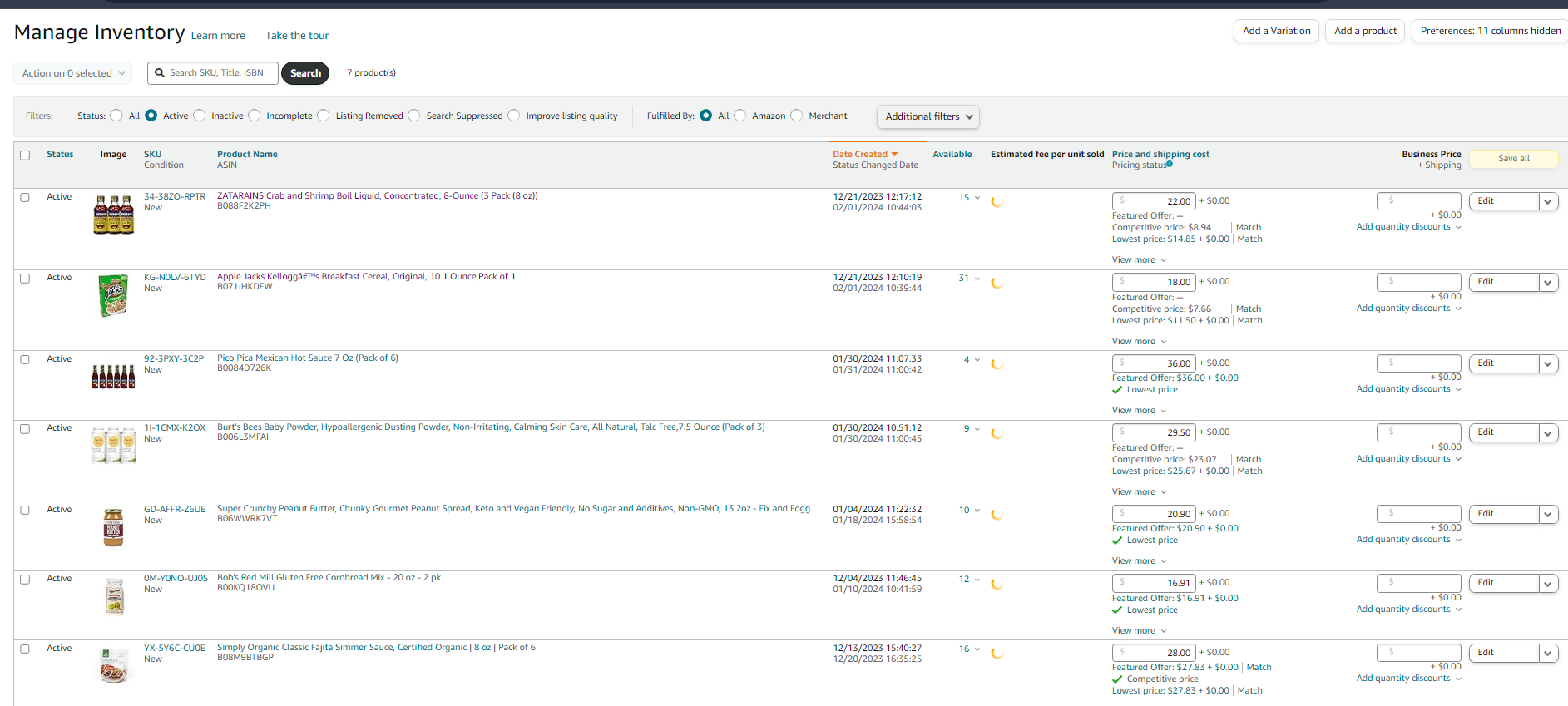Click the Date Created sort arrow

point(894,154)
